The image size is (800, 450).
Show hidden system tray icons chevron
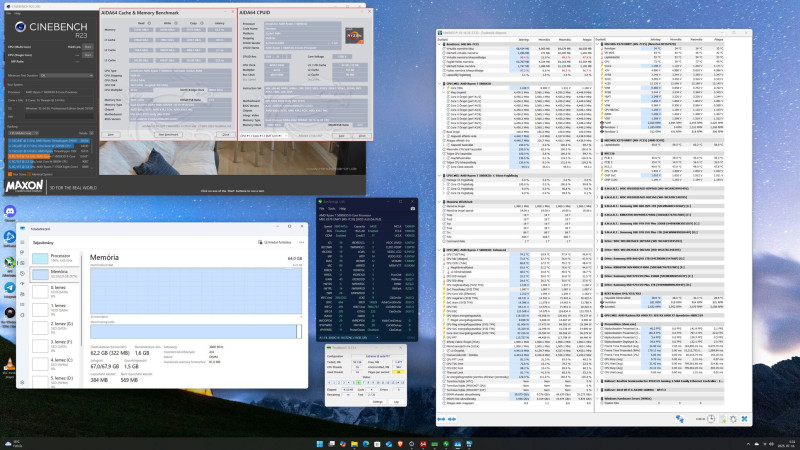pyautogui.click(x=748, y=444)
